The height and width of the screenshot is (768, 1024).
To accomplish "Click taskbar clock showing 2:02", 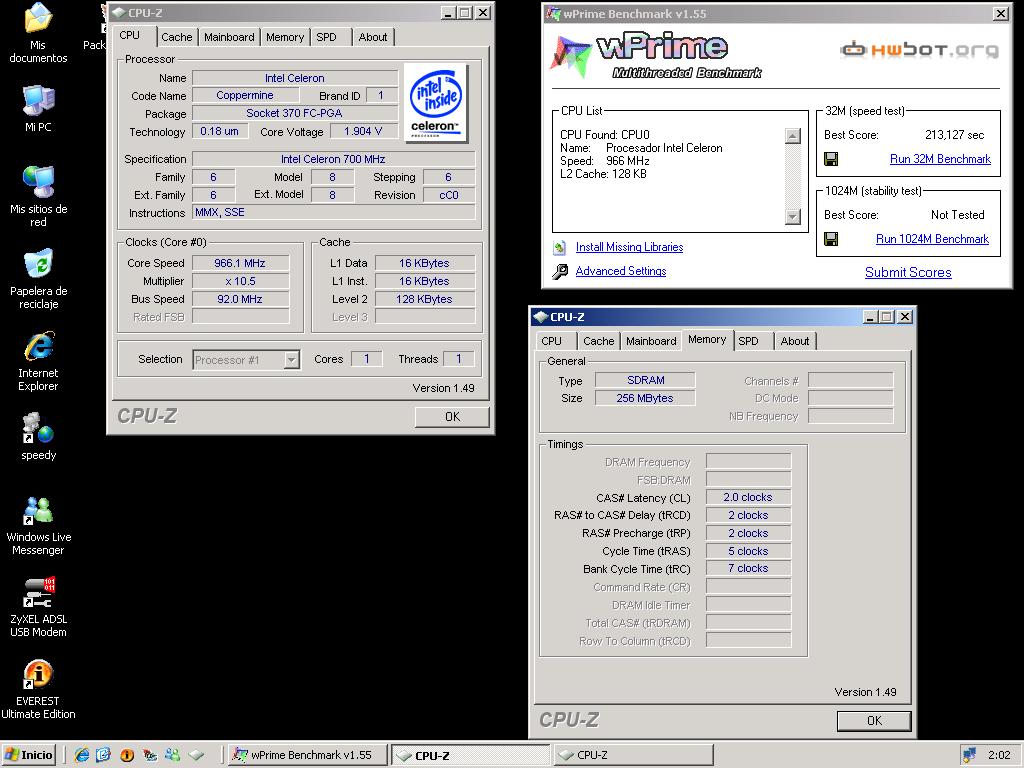I will click(x=999, y=755).
